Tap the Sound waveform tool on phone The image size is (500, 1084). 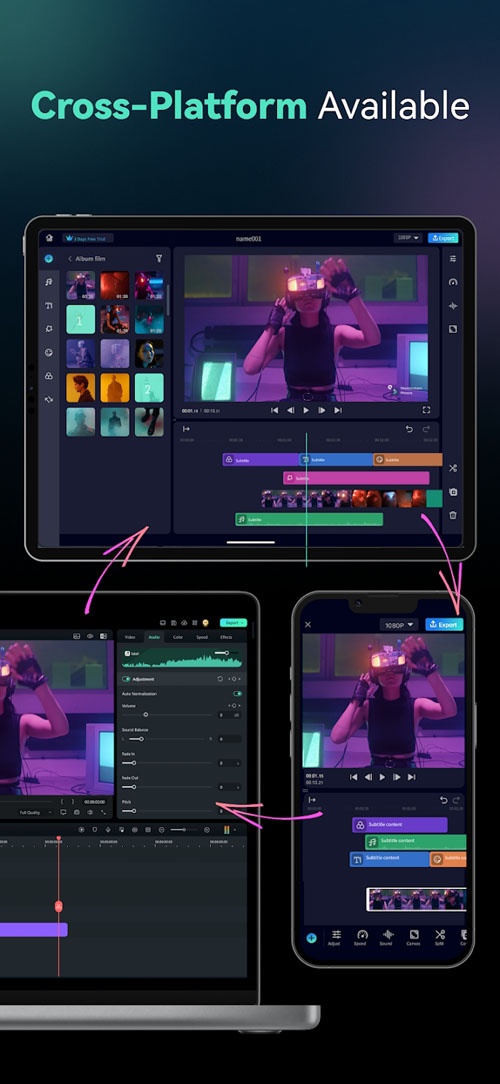pyautogui.click(x=387, y=937)
